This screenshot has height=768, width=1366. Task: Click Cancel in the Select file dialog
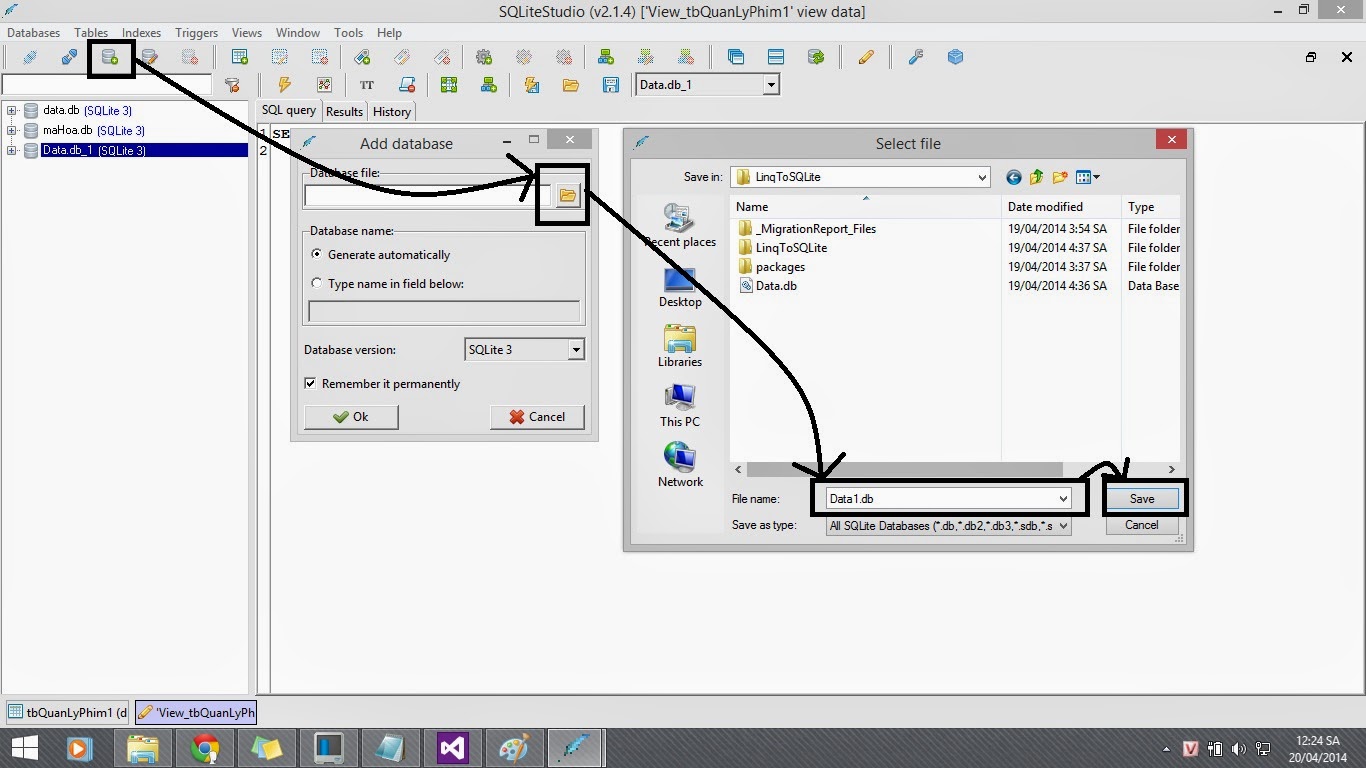pyautogui.click(x=1142, y=525)
